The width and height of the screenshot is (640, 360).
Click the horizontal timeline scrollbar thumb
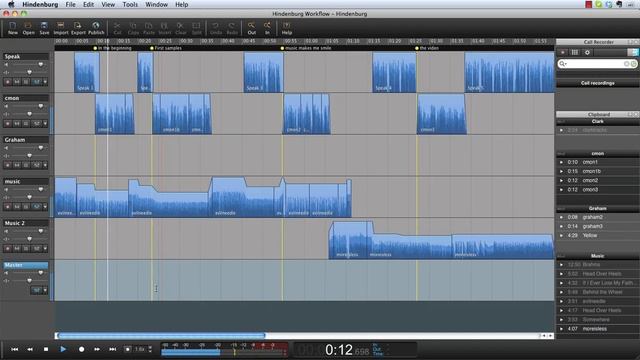tap(162, 336)
